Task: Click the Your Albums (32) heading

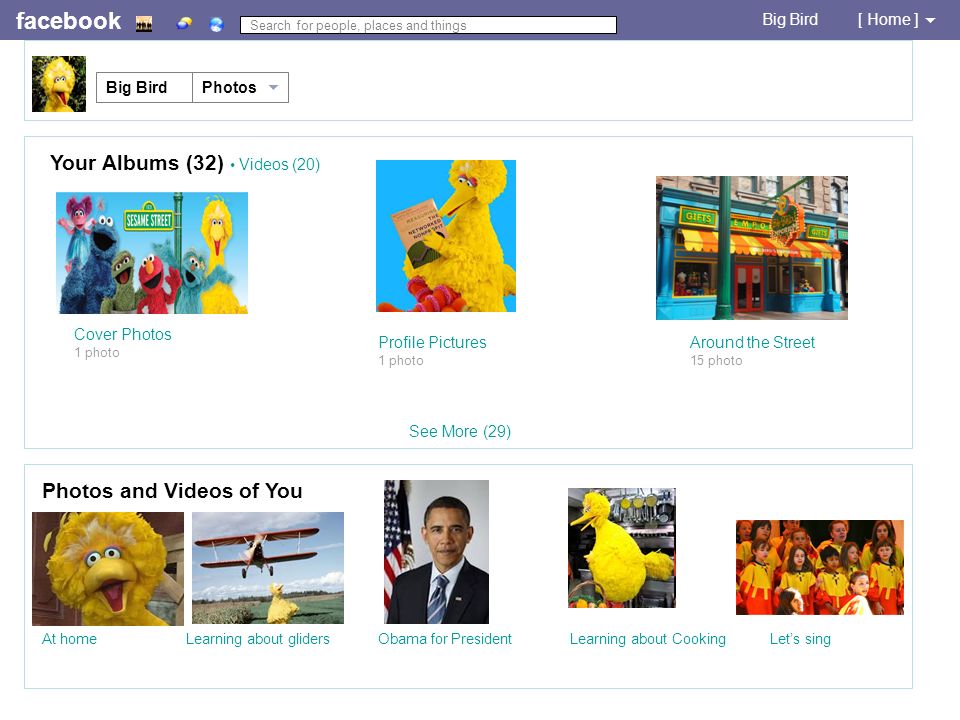Action: click(x=137, y=163)
